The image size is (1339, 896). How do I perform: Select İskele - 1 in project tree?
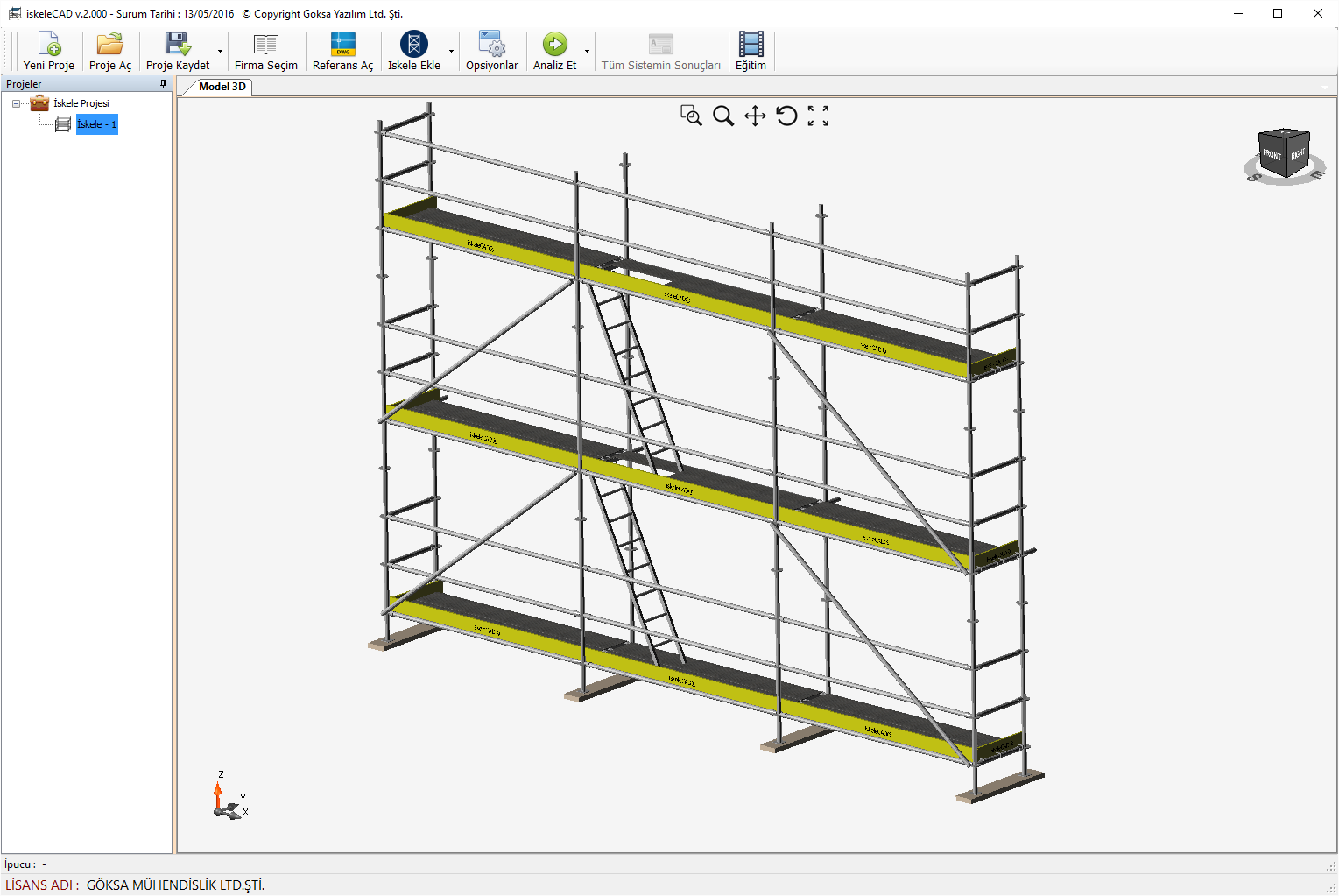coord(96,124)
